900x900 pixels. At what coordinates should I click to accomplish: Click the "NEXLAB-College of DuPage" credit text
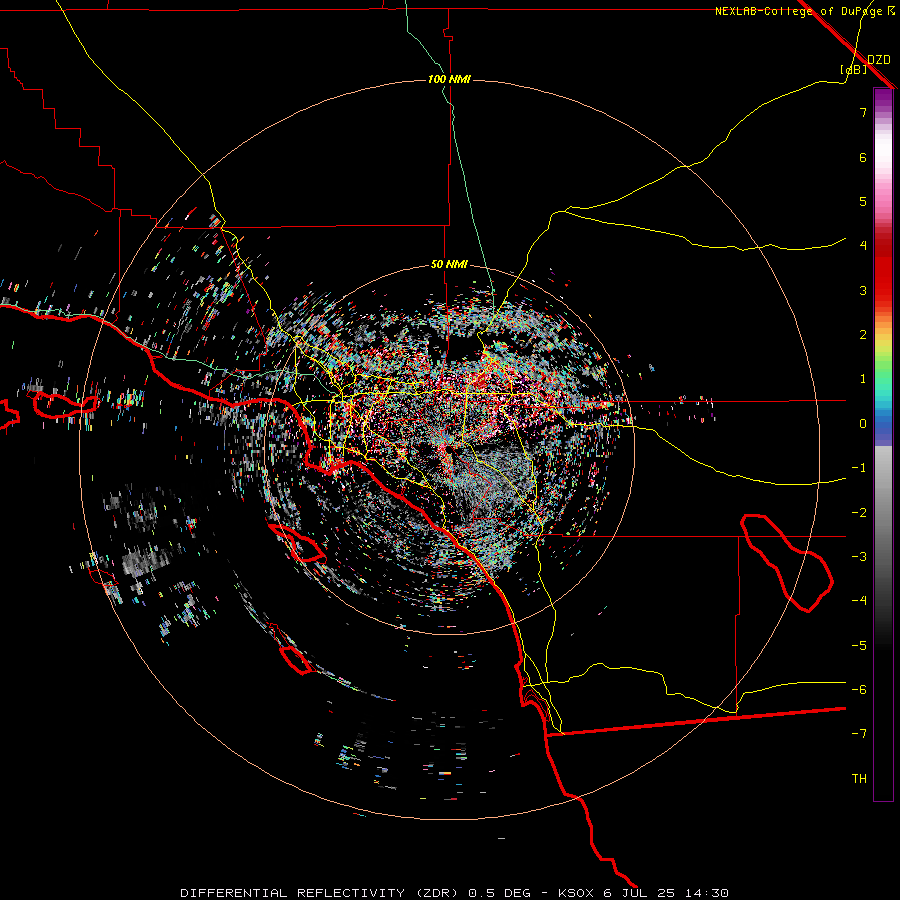[799, 11]
